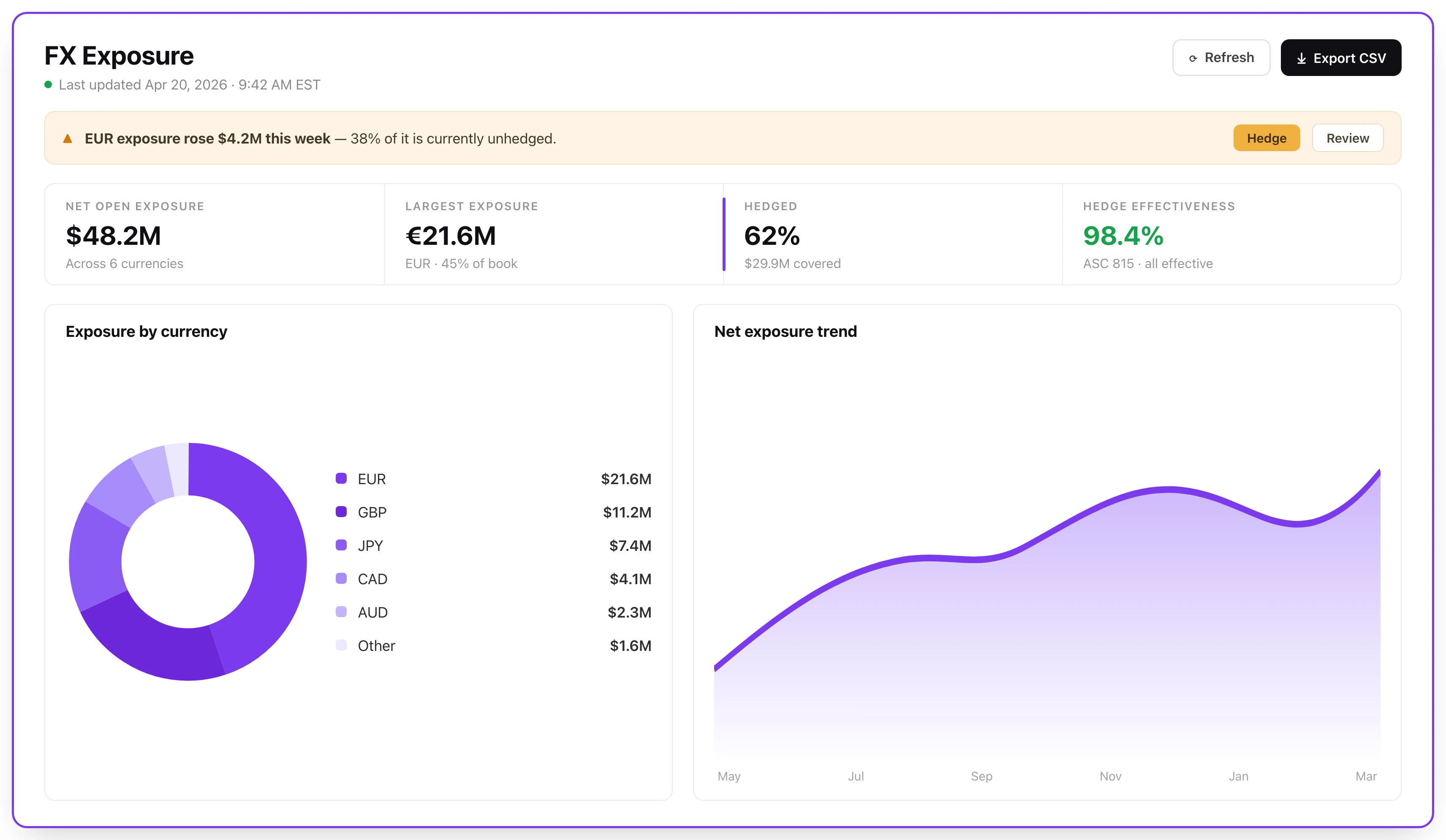Click the Hedge button in alert banner
The width and height of the screenshot is (1446, 840).
1267,138
